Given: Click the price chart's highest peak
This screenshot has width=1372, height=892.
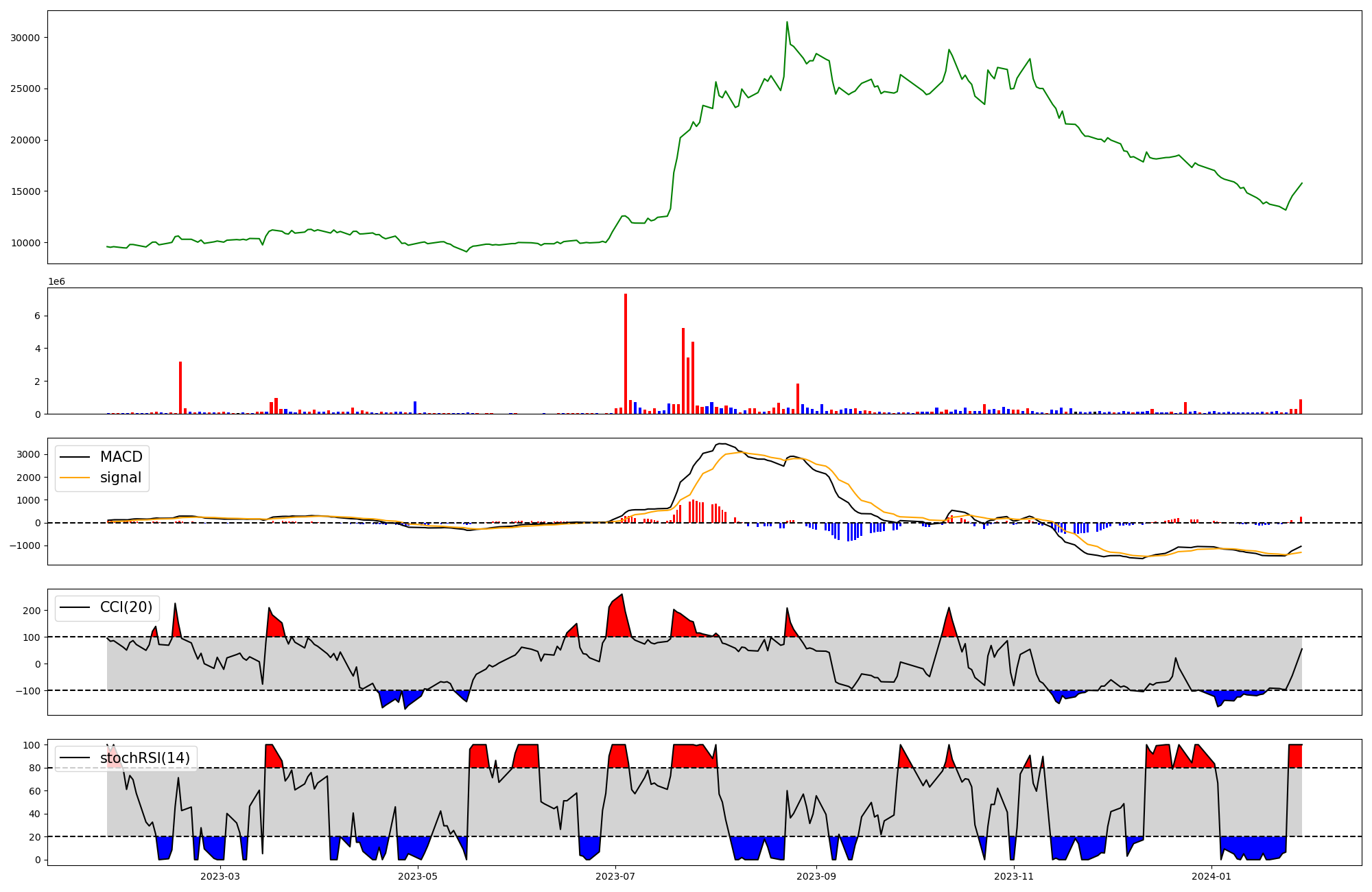Looking at the screenshot, I should 787,23.
